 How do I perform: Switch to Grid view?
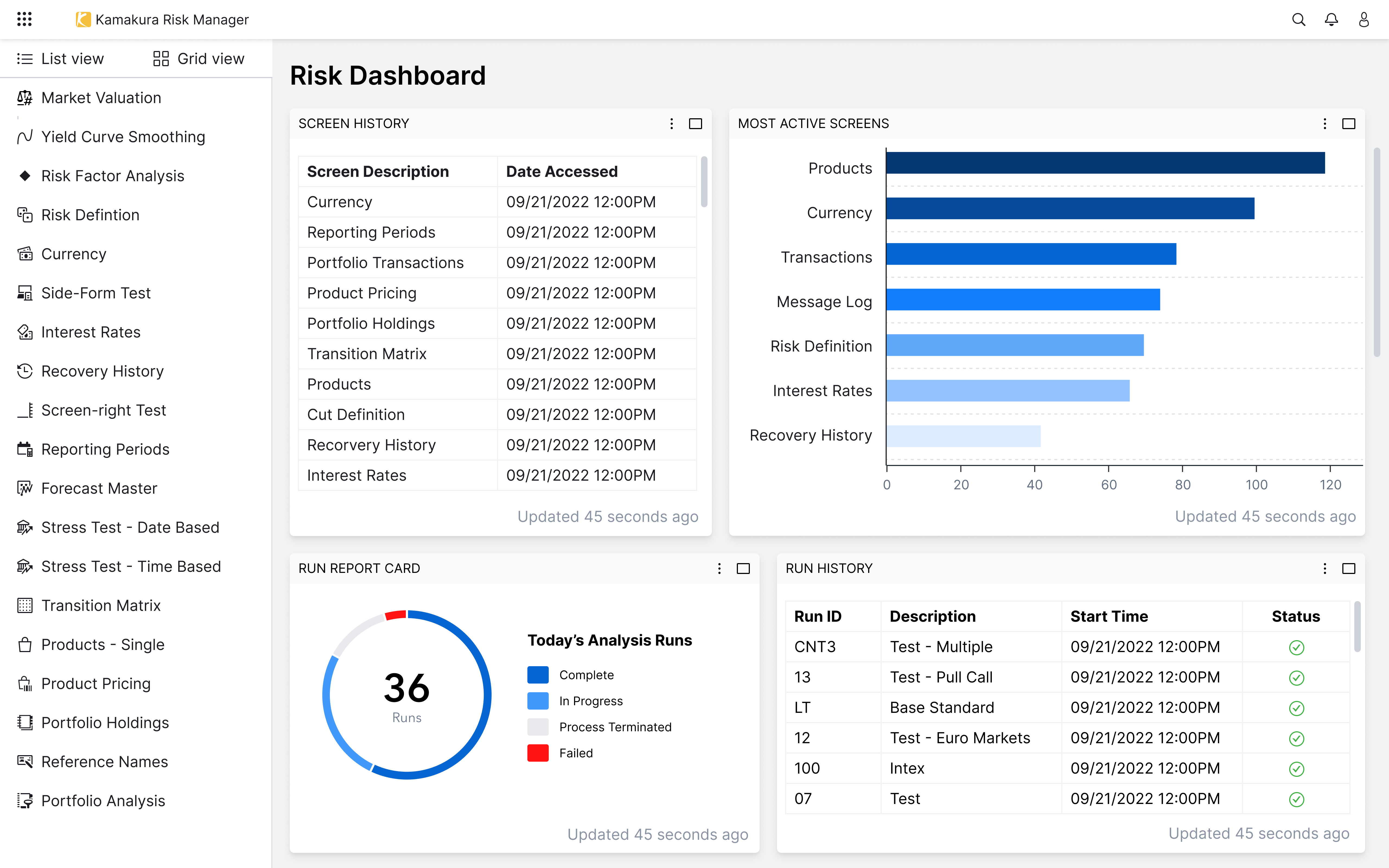coord(199,59)
